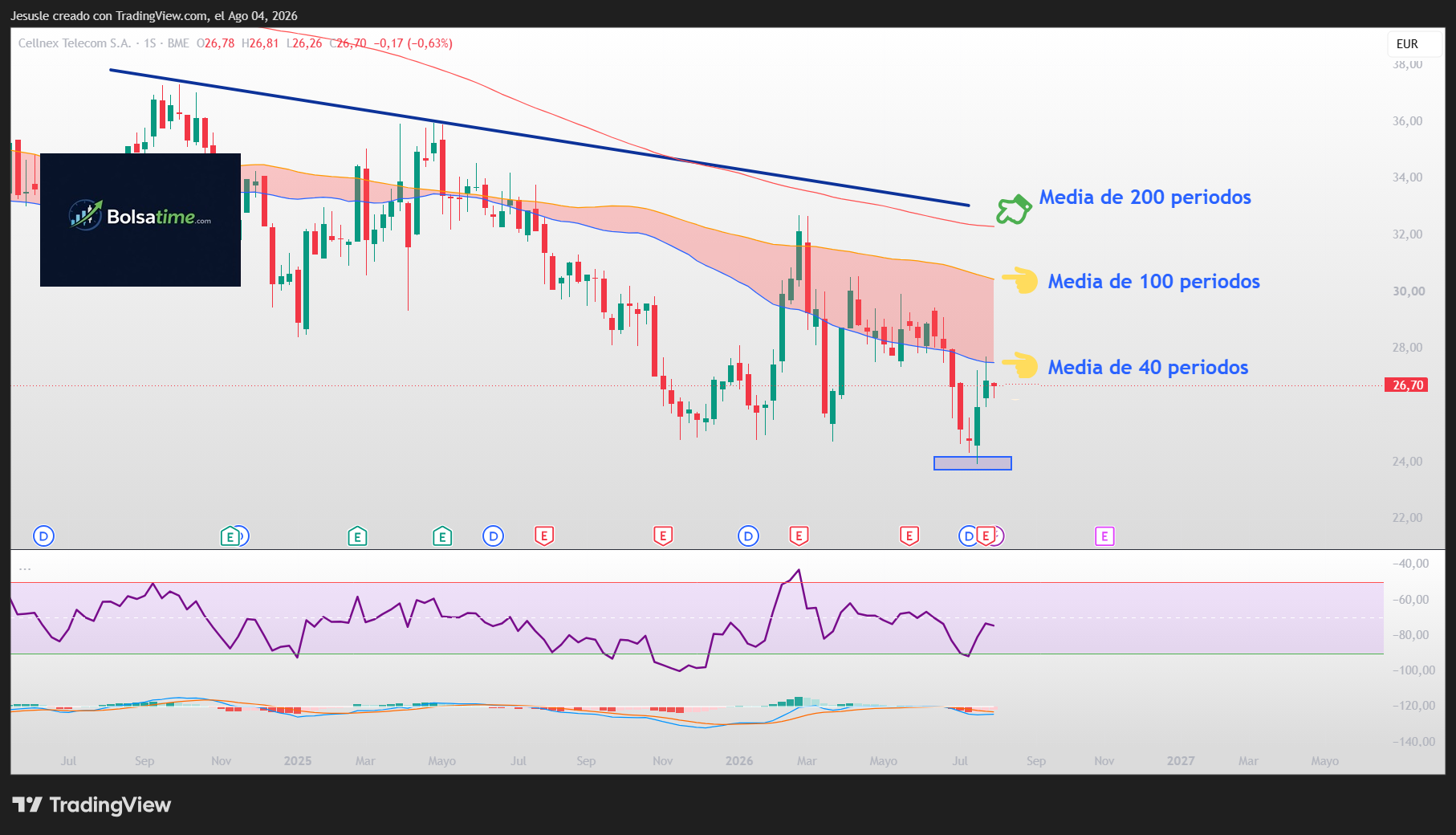Image resolution: width=1456 pixels, height=835 pixels.
Task: Click the change value −0,17 (−0,63%)
Action: tap(413, 43)
